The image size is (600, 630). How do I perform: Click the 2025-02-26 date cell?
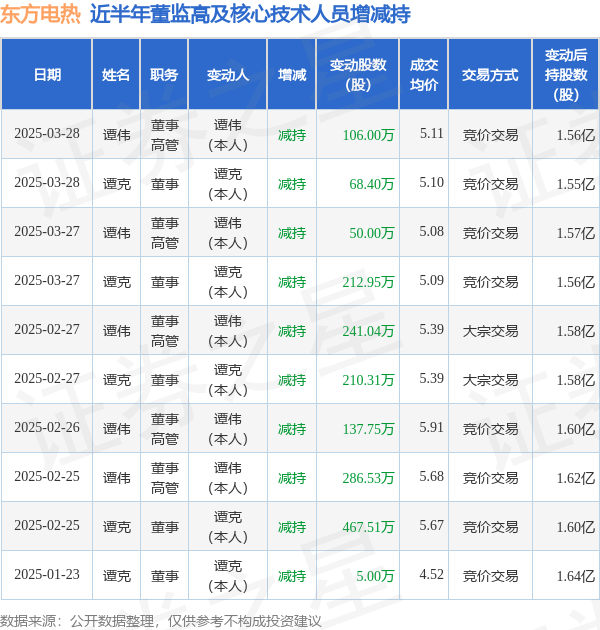click(x=47, y=428)
